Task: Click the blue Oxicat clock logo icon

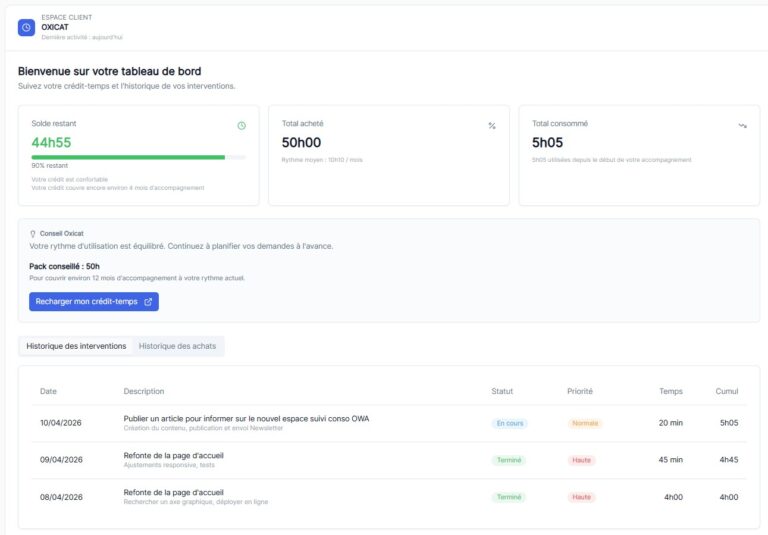Action: tap(26, 27)
